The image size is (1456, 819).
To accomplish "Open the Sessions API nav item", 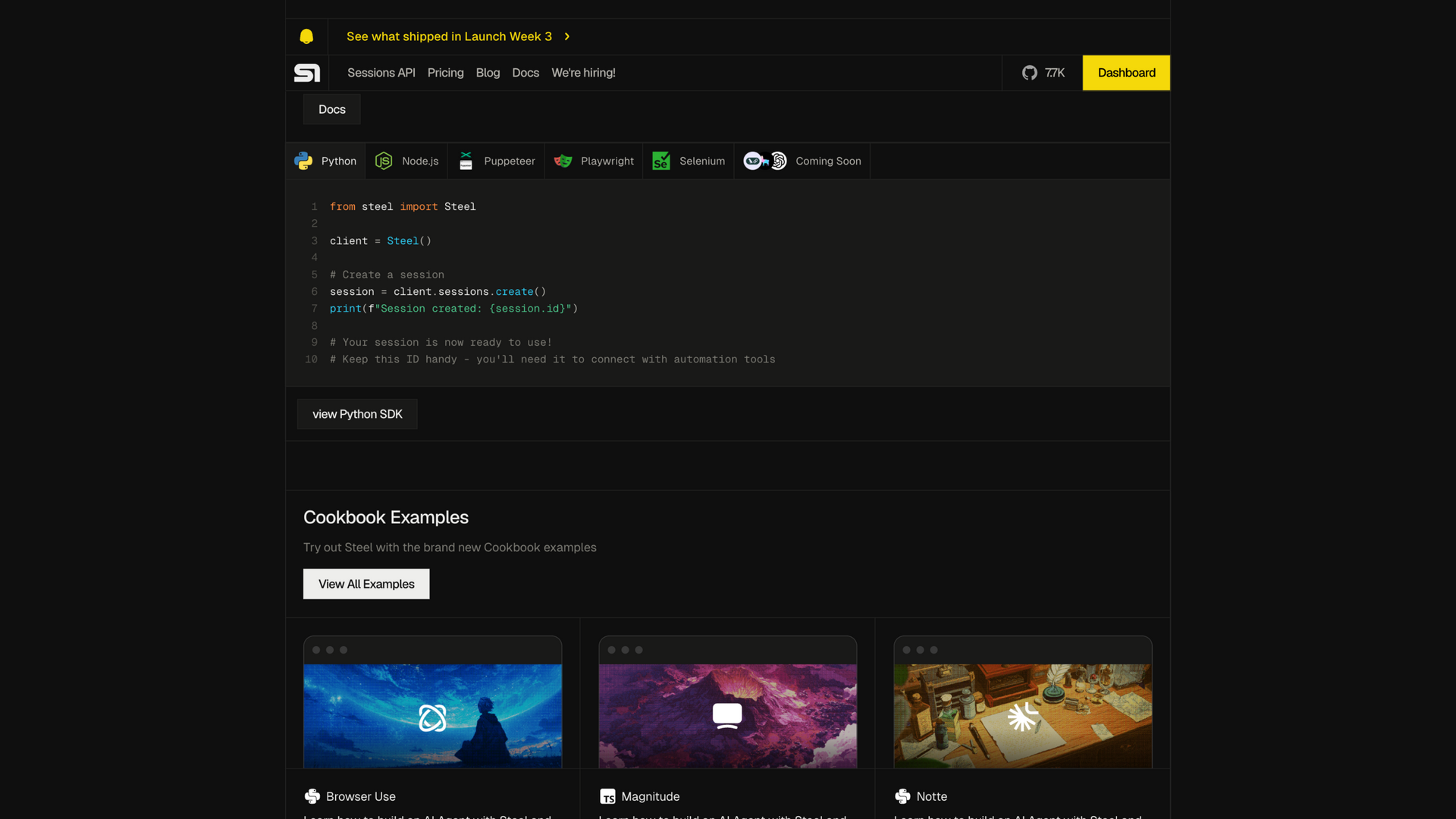I will [x=381, y=73].
